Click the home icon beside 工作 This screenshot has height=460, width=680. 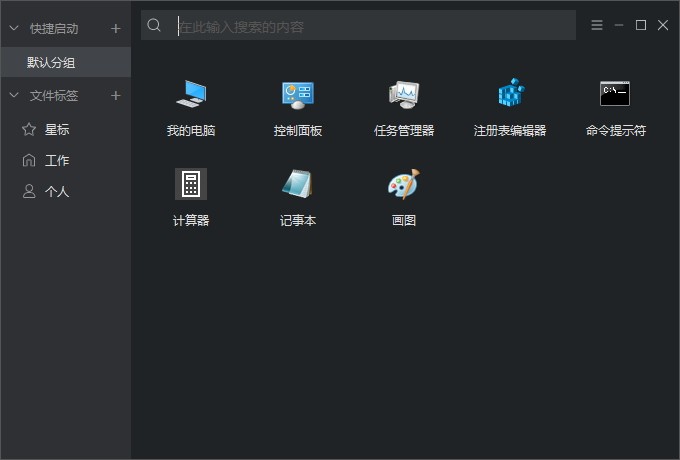pos(29,160)
